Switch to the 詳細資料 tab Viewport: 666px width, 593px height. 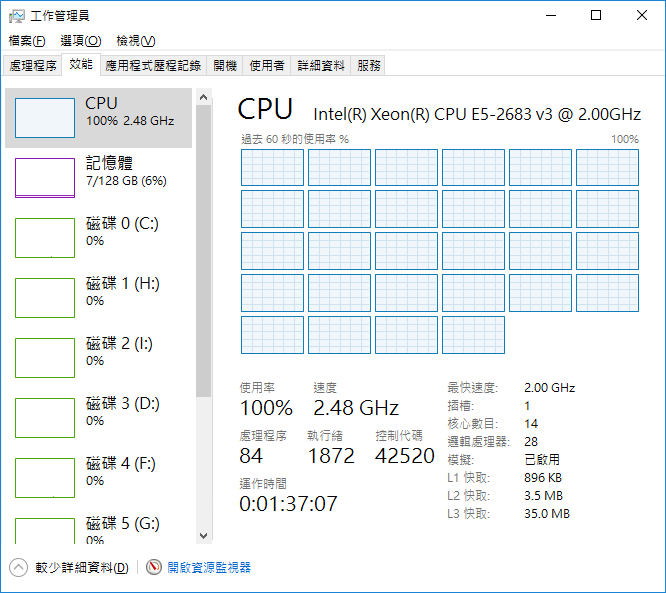[x=320, y=66]
